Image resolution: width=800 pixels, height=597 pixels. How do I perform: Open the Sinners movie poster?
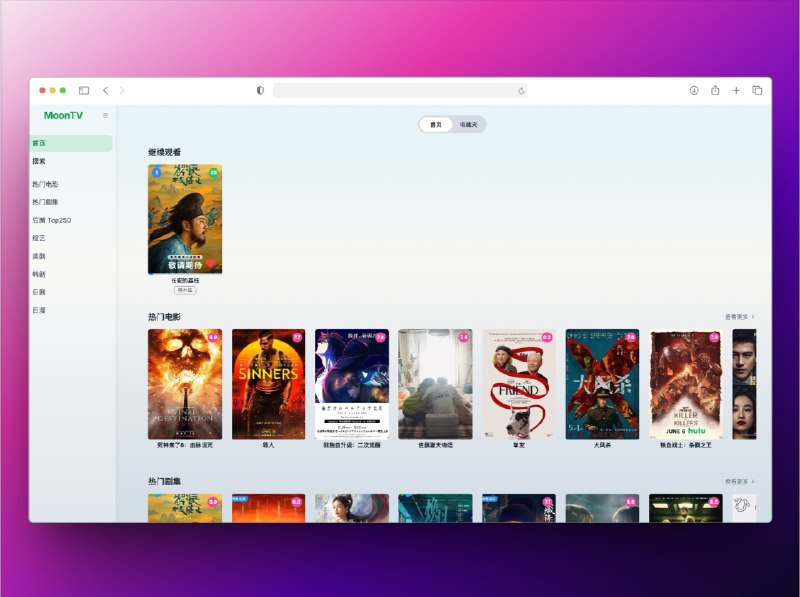(268, 384)
